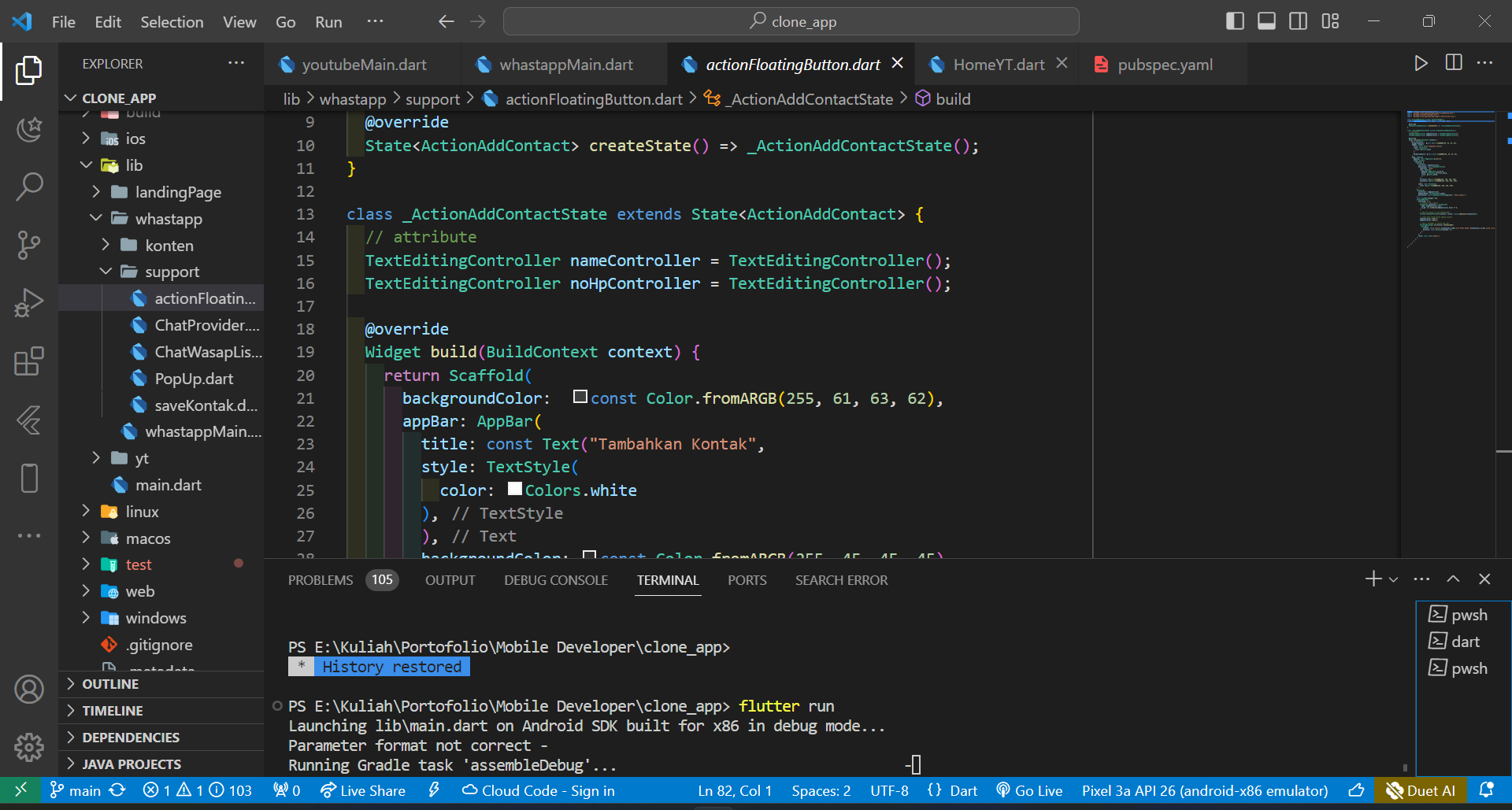Customize the editor layout
The image size is (1512, 810).
(x=1330, y=21)
